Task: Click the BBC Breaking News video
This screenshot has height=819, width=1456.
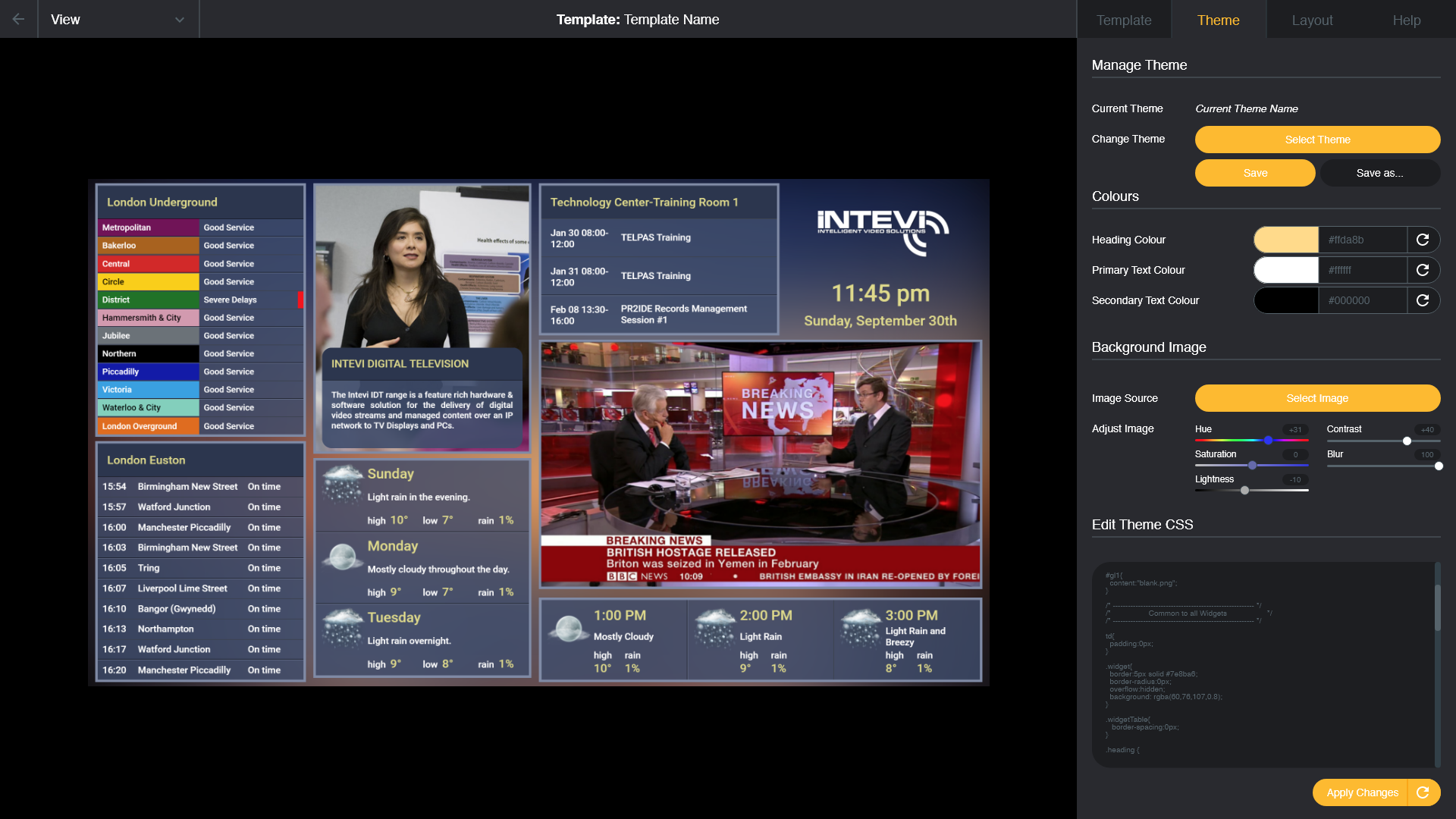Action: (x=761, y=464)
